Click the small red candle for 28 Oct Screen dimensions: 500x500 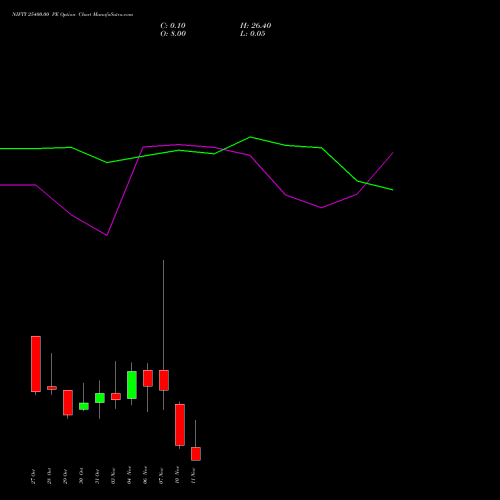coord(52,388)
